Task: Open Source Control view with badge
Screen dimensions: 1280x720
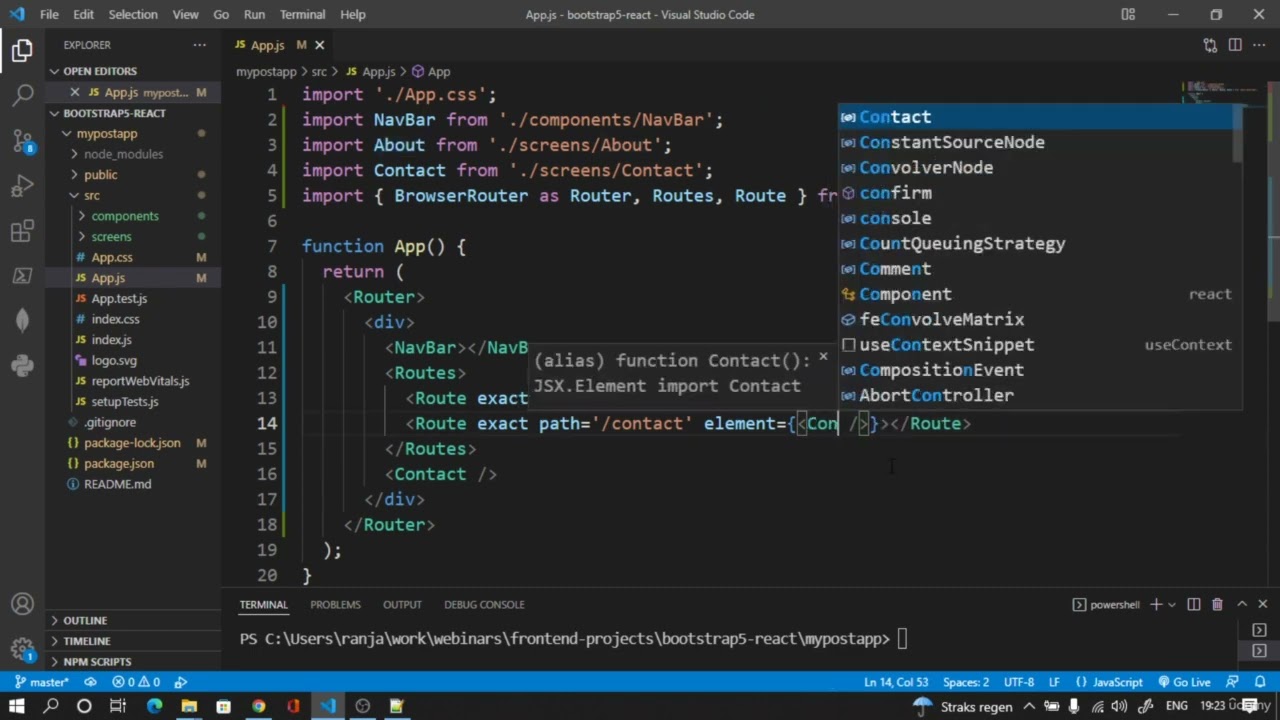Action: tap(22, 141)
